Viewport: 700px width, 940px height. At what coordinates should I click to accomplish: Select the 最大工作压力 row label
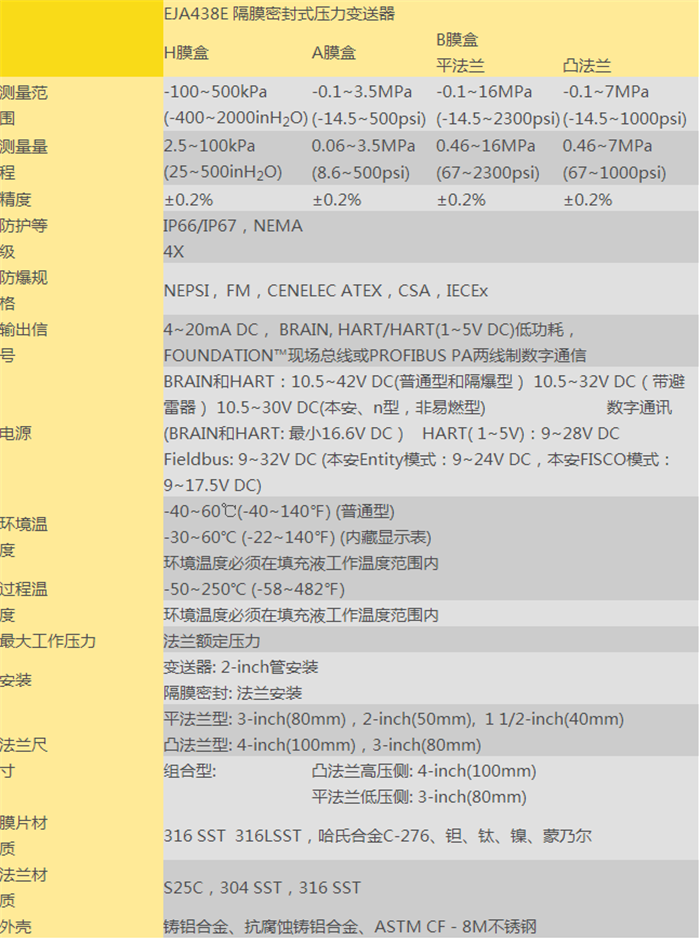pos(48,641)
